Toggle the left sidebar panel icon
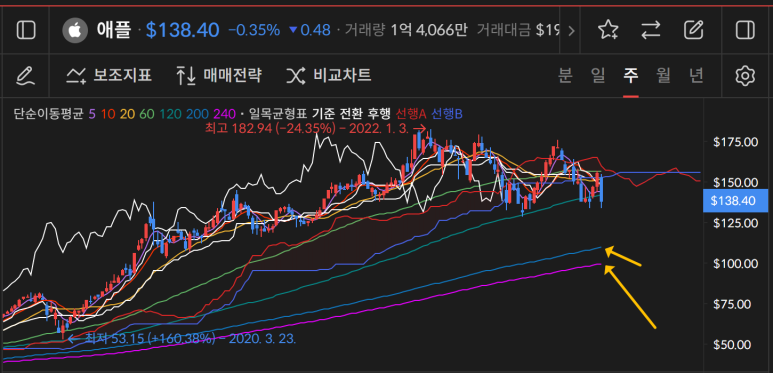The image size is (773, 373). point(26,31)
